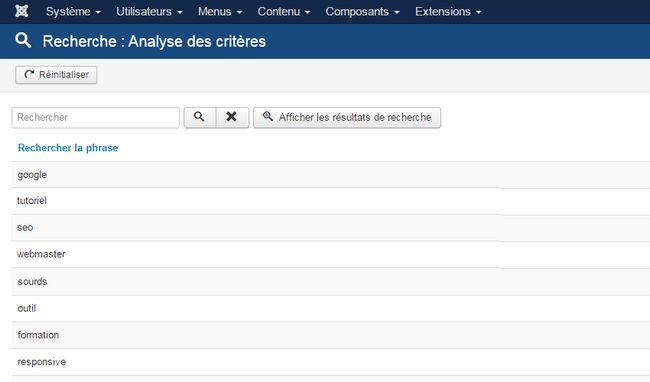Focus the Rechercher input field
Viewport: 650px width, 382px height.
[96, 118]
